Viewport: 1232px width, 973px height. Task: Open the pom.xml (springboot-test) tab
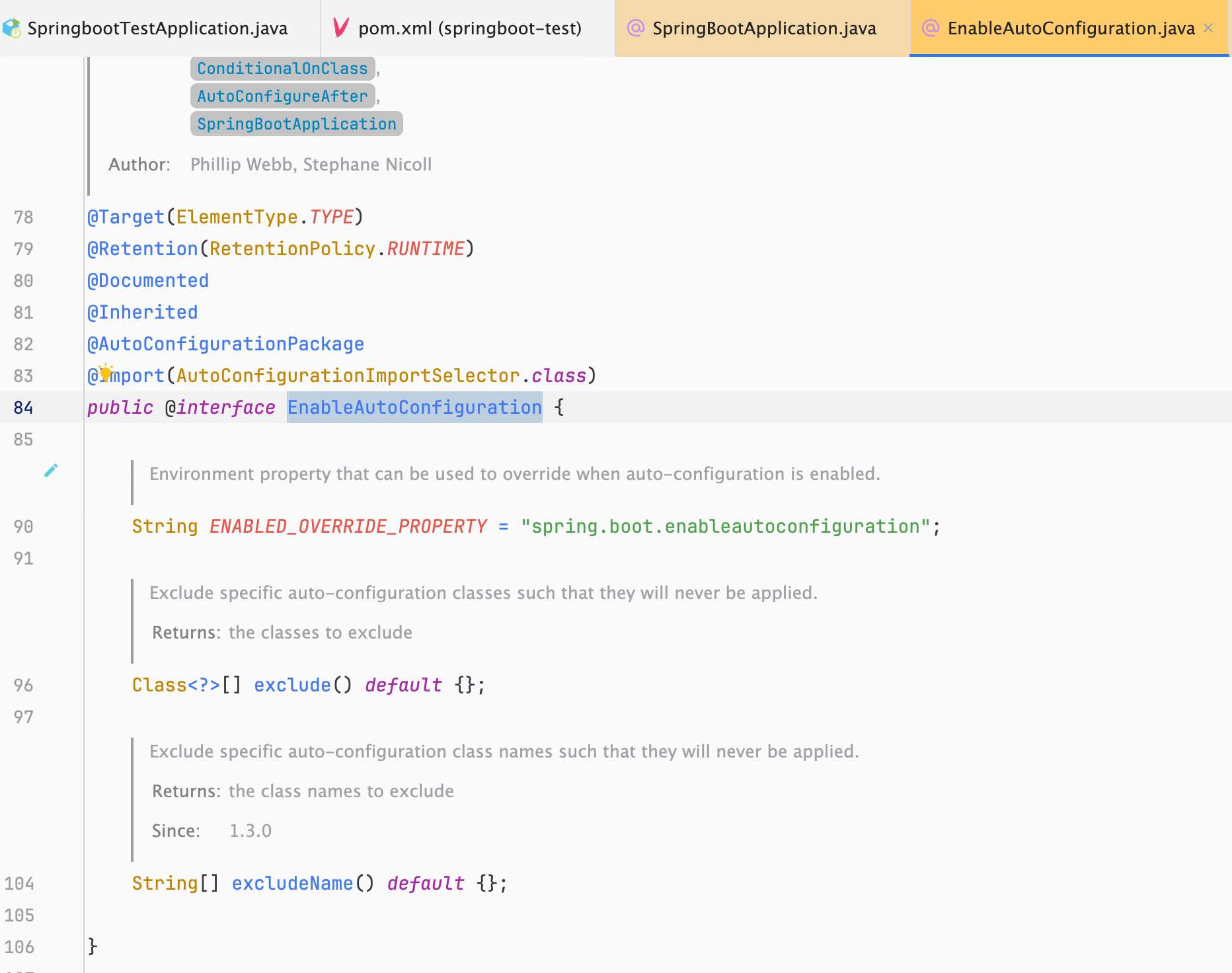pyautogui.click(x=468, y=28)
